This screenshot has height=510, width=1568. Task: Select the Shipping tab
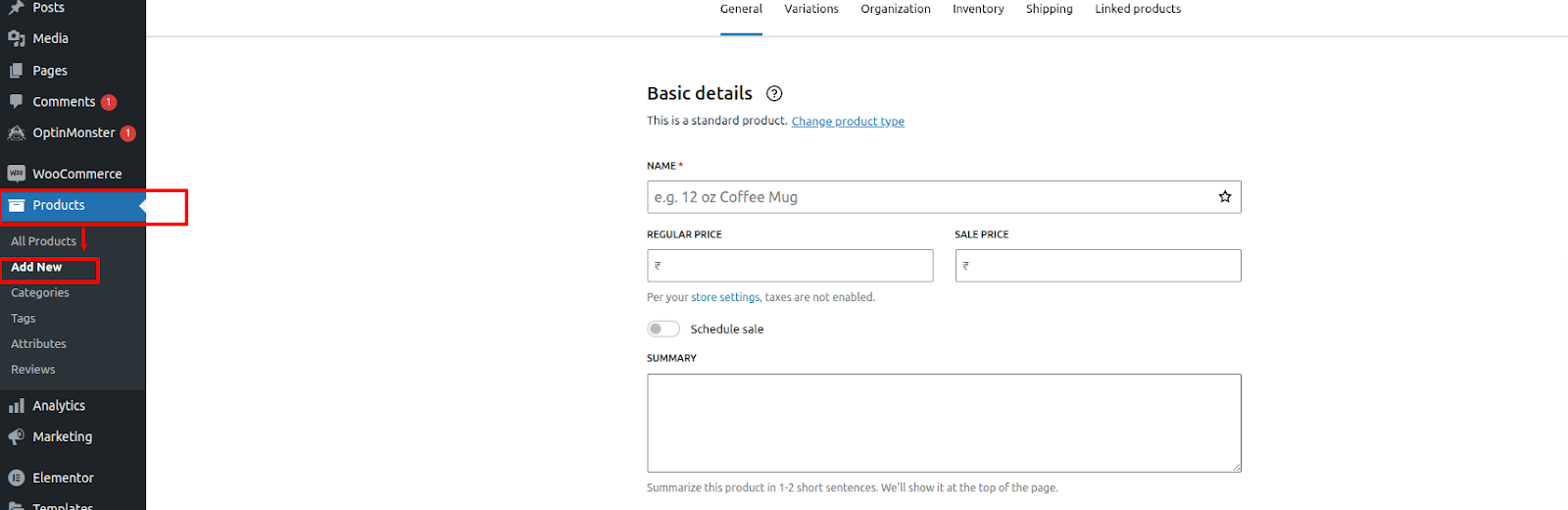(x=1050, y=9)
